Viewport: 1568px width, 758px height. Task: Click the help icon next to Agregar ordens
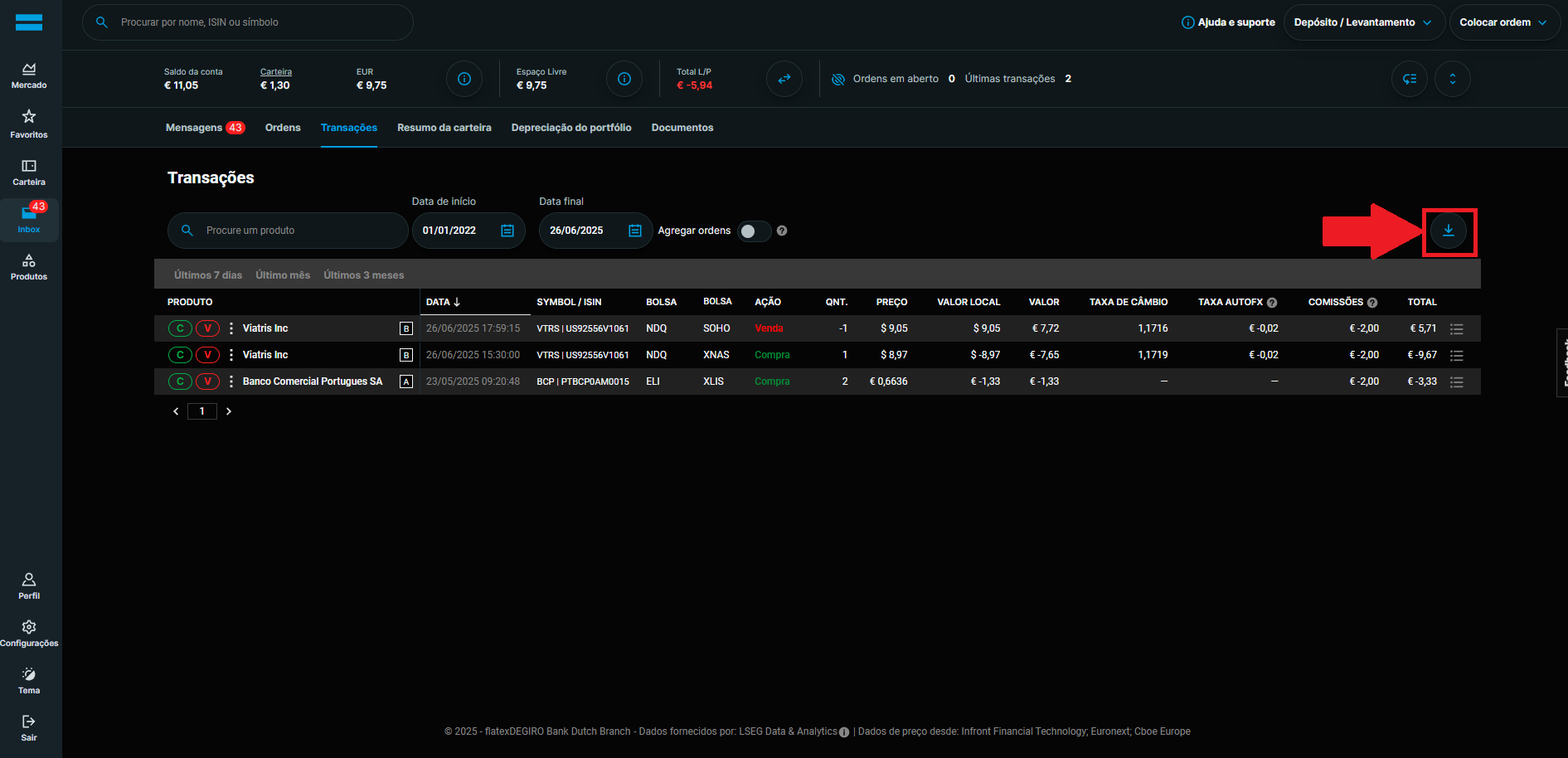782,231
